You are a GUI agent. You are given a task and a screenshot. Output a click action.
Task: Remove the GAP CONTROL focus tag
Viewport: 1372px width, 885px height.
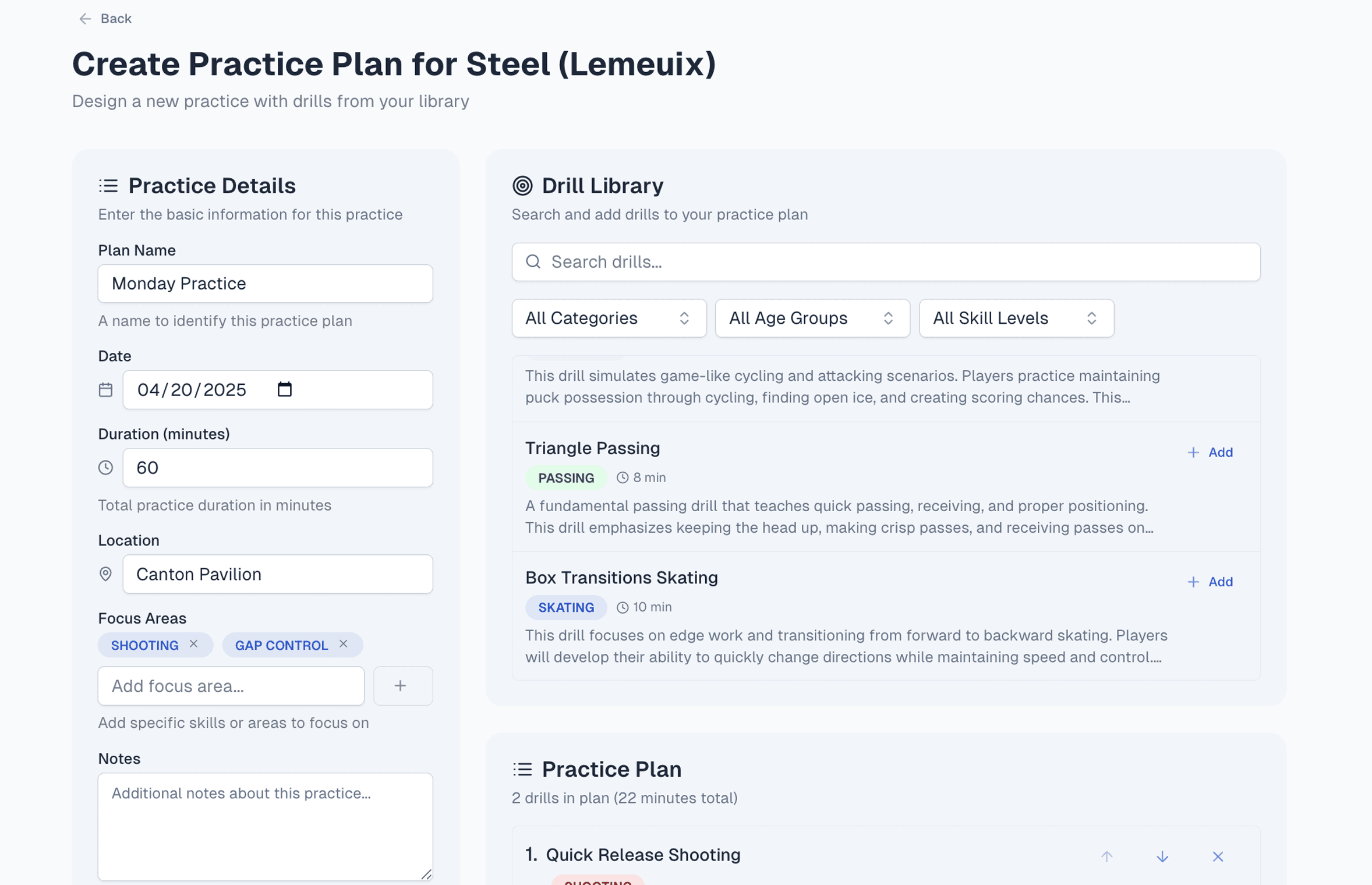coord(344,643)
